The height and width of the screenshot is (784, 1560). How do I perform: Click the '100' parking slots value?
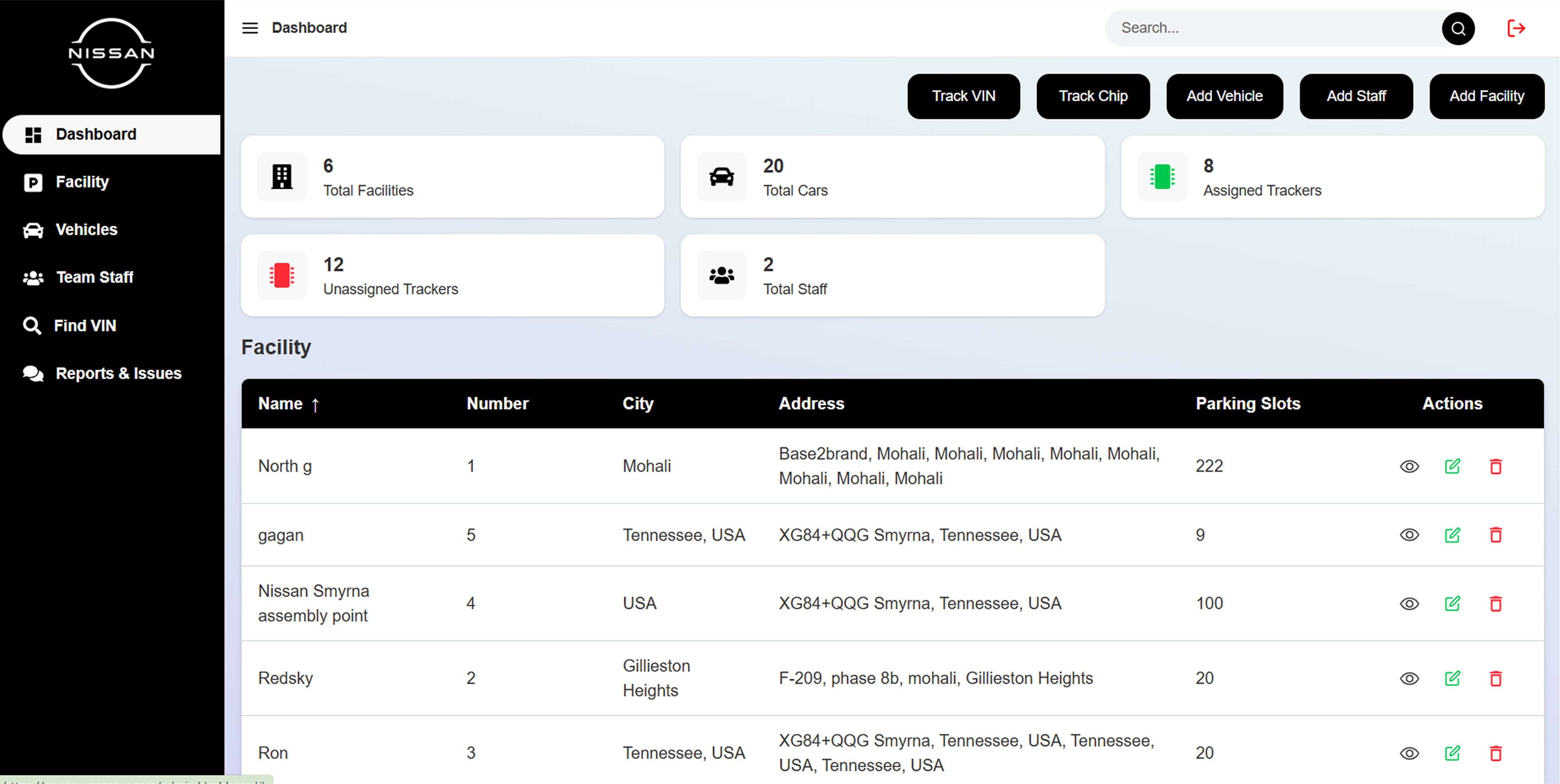(x=1209, y=604)
